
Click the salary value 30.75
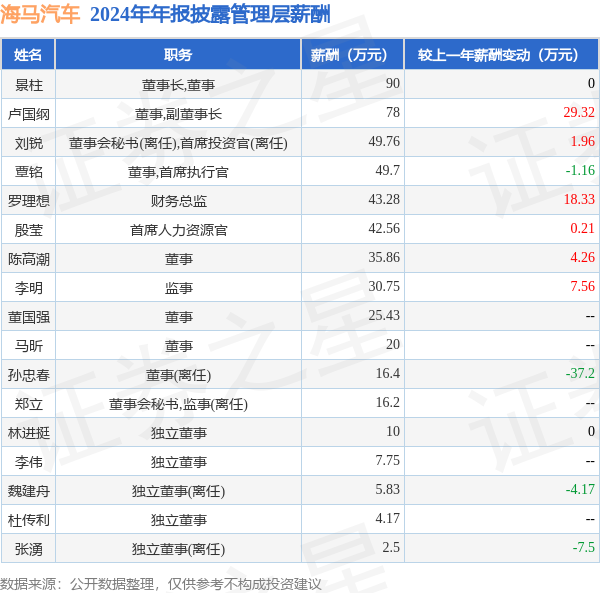[x=384, y=286]
